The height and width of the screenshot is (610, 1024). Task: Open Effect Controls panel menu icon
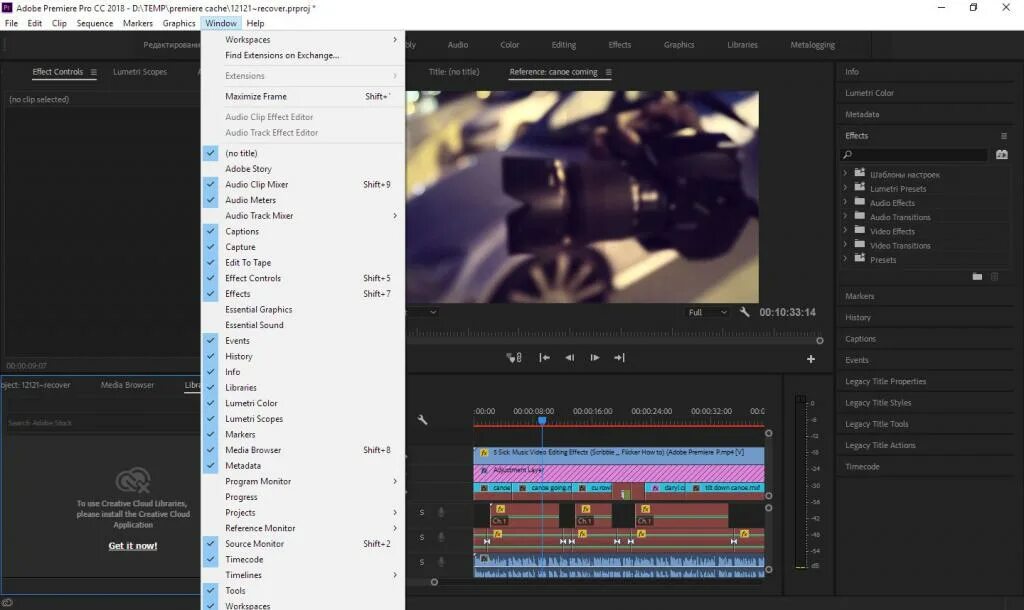(x=93, y=72)
